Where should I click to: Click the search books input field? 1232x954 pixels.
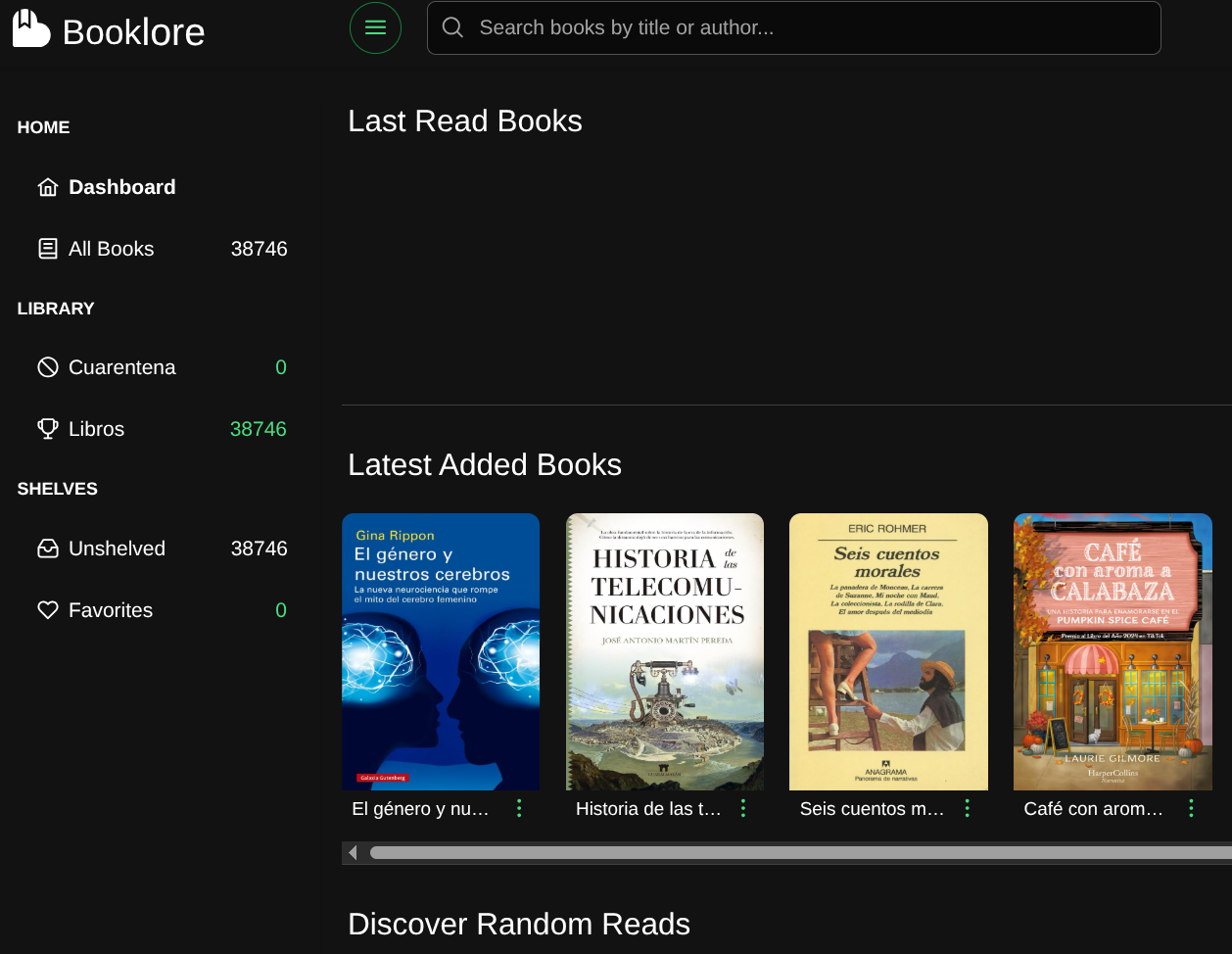(813, 27)
